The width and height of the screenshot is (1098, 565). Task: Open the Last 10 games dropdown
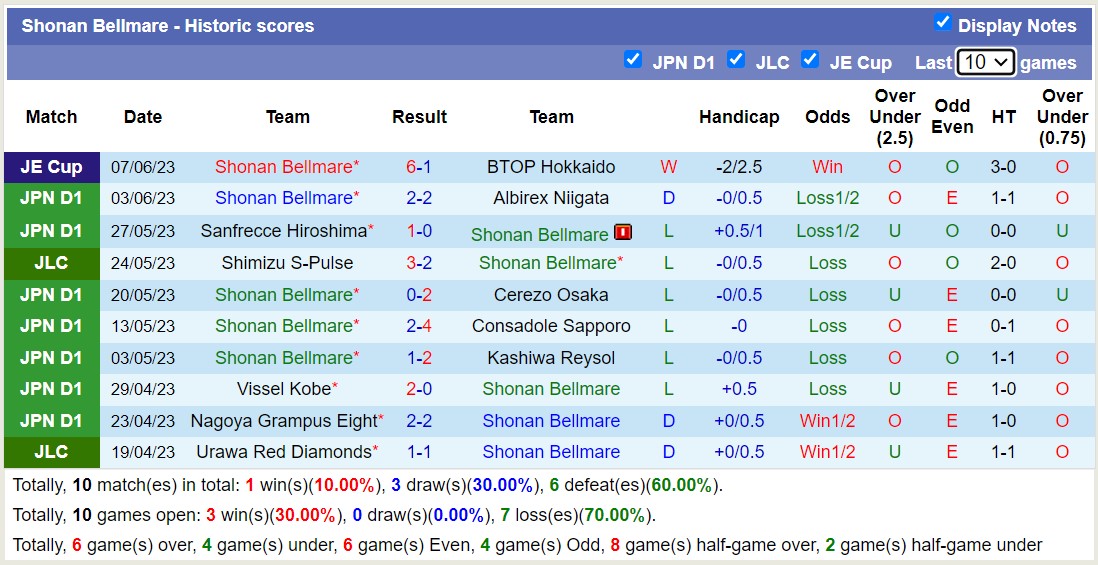[x=985, y=62]
